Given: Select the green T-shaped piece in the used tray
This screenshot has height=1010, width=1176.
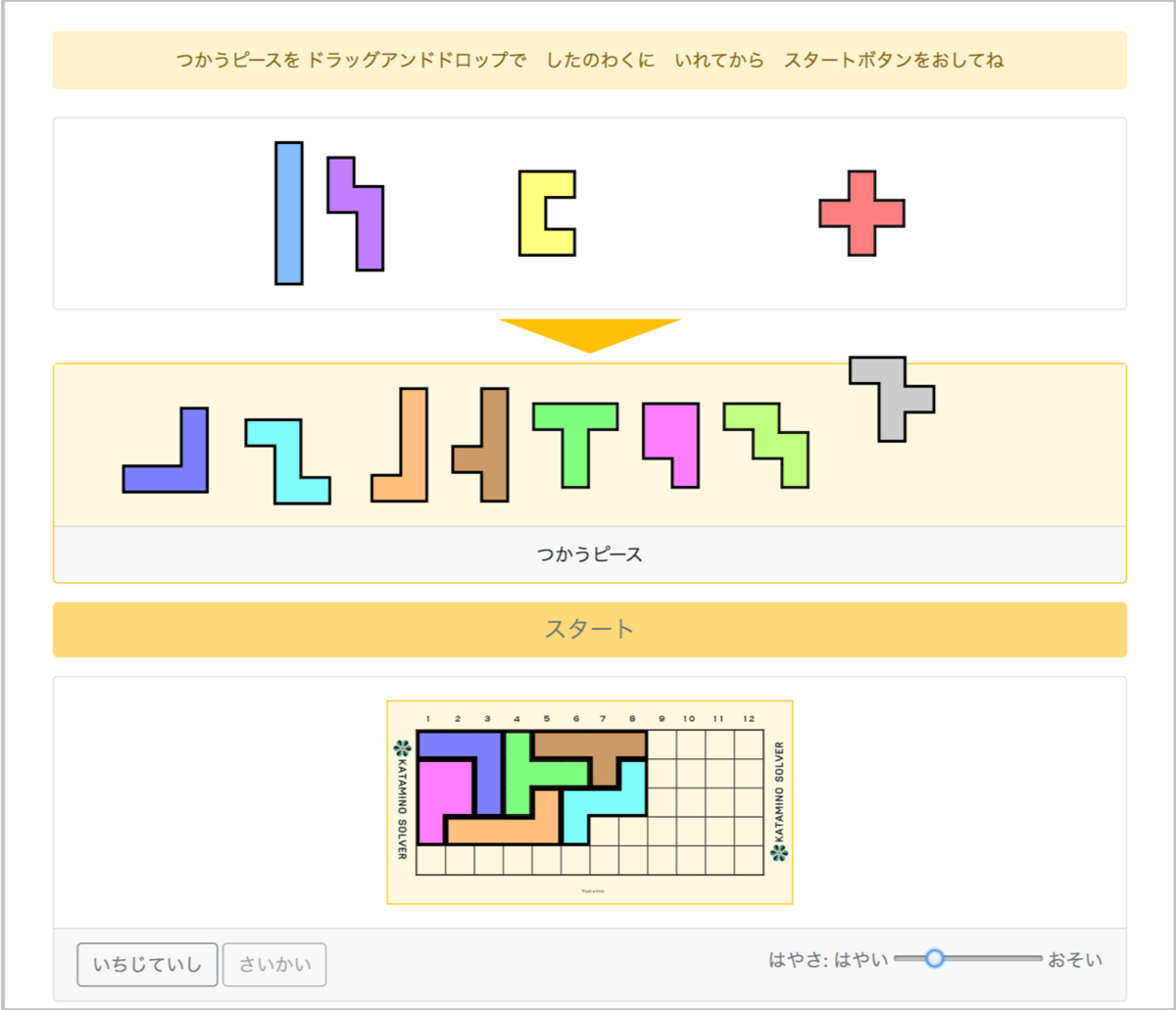Looking at the screenshot, I should 575,431.
